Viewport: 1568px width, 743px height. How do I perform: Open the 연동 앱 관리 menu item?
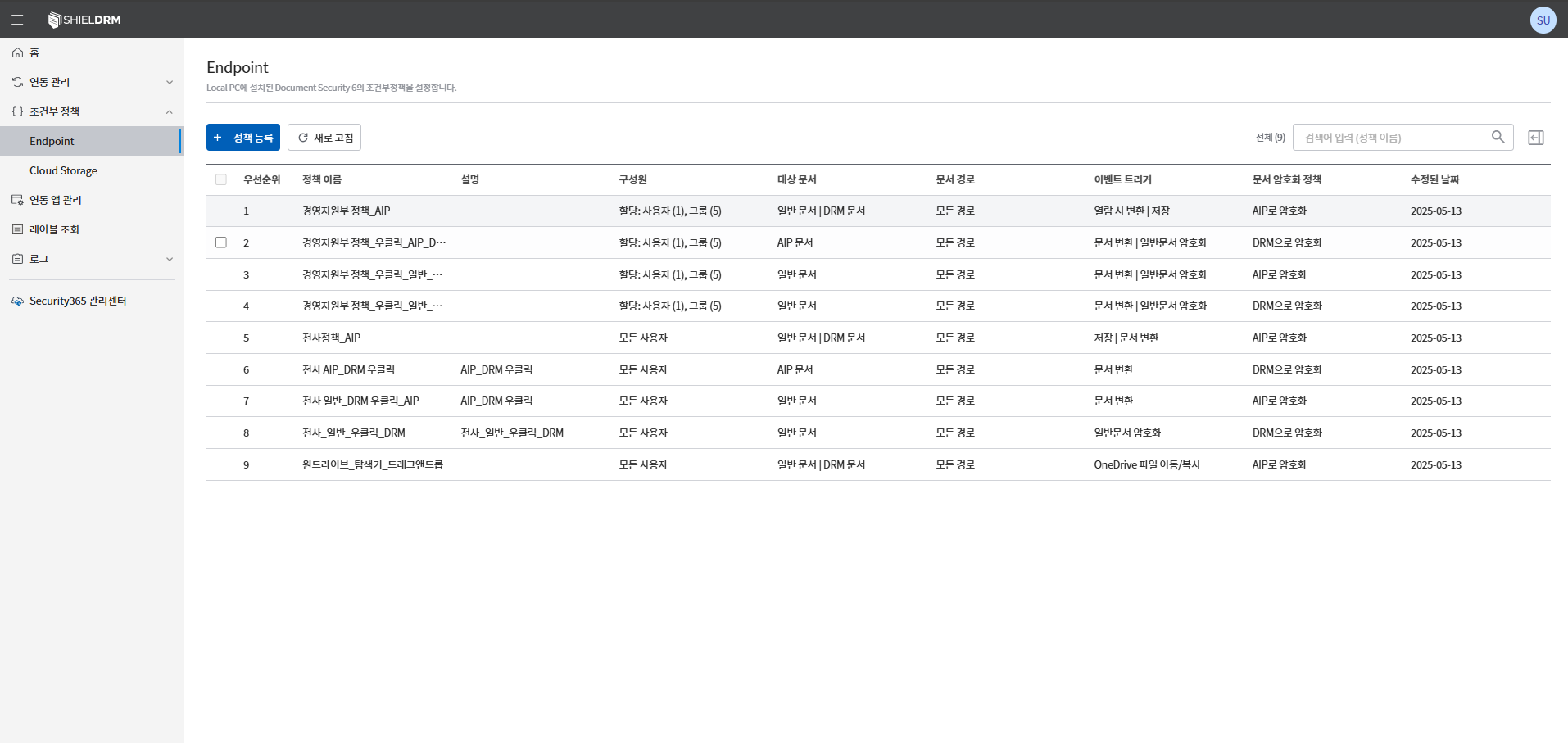[x=56, y=200]
